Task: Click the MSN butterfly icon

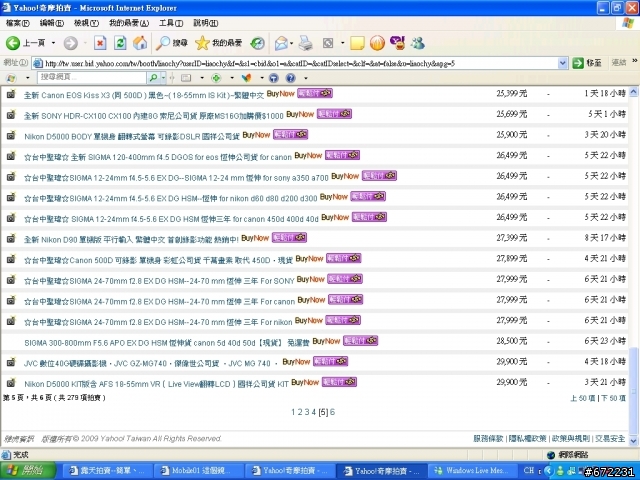Action: pyautogui.click(x=246, y=78)
